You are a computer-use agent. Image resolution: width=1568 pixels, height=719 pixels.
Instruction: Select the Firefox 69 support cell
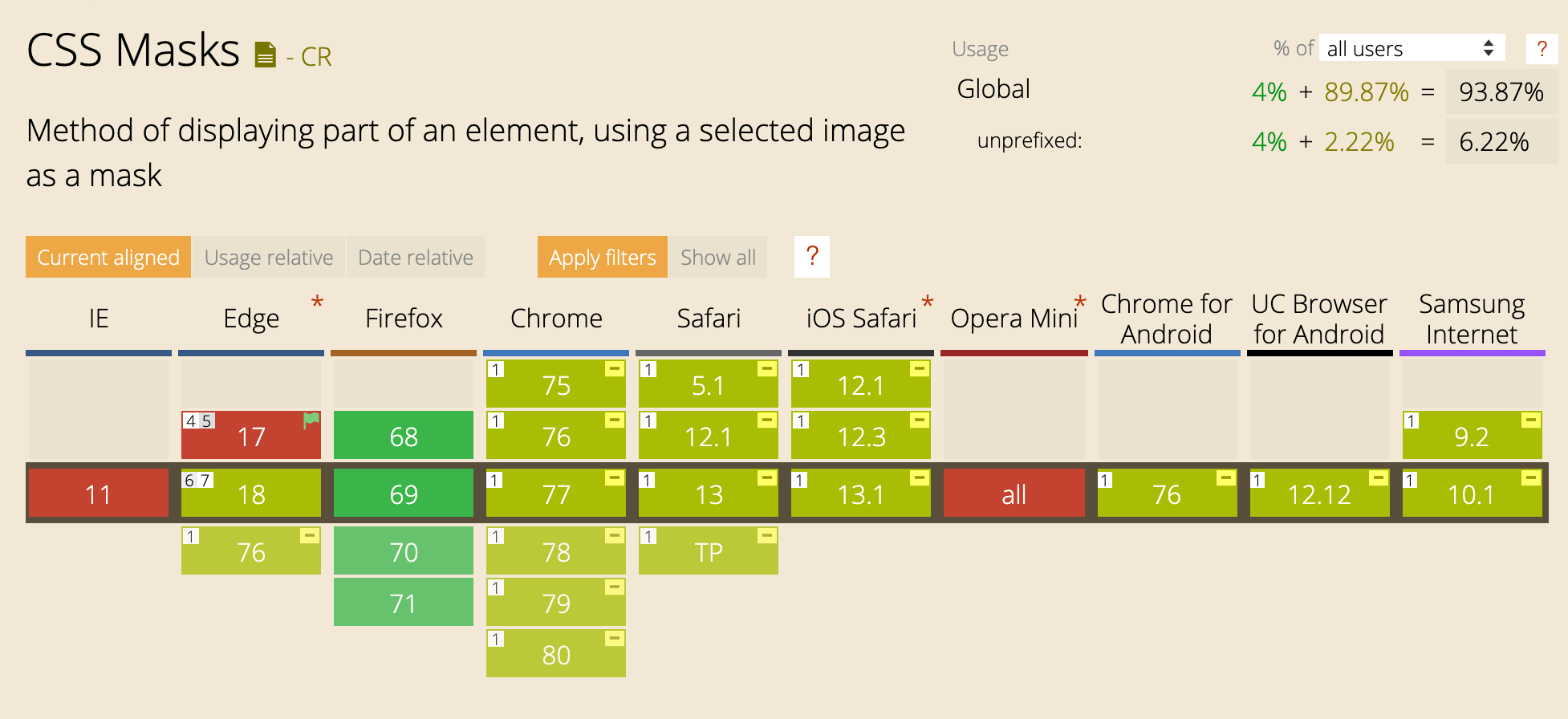(x=404, y=494)
